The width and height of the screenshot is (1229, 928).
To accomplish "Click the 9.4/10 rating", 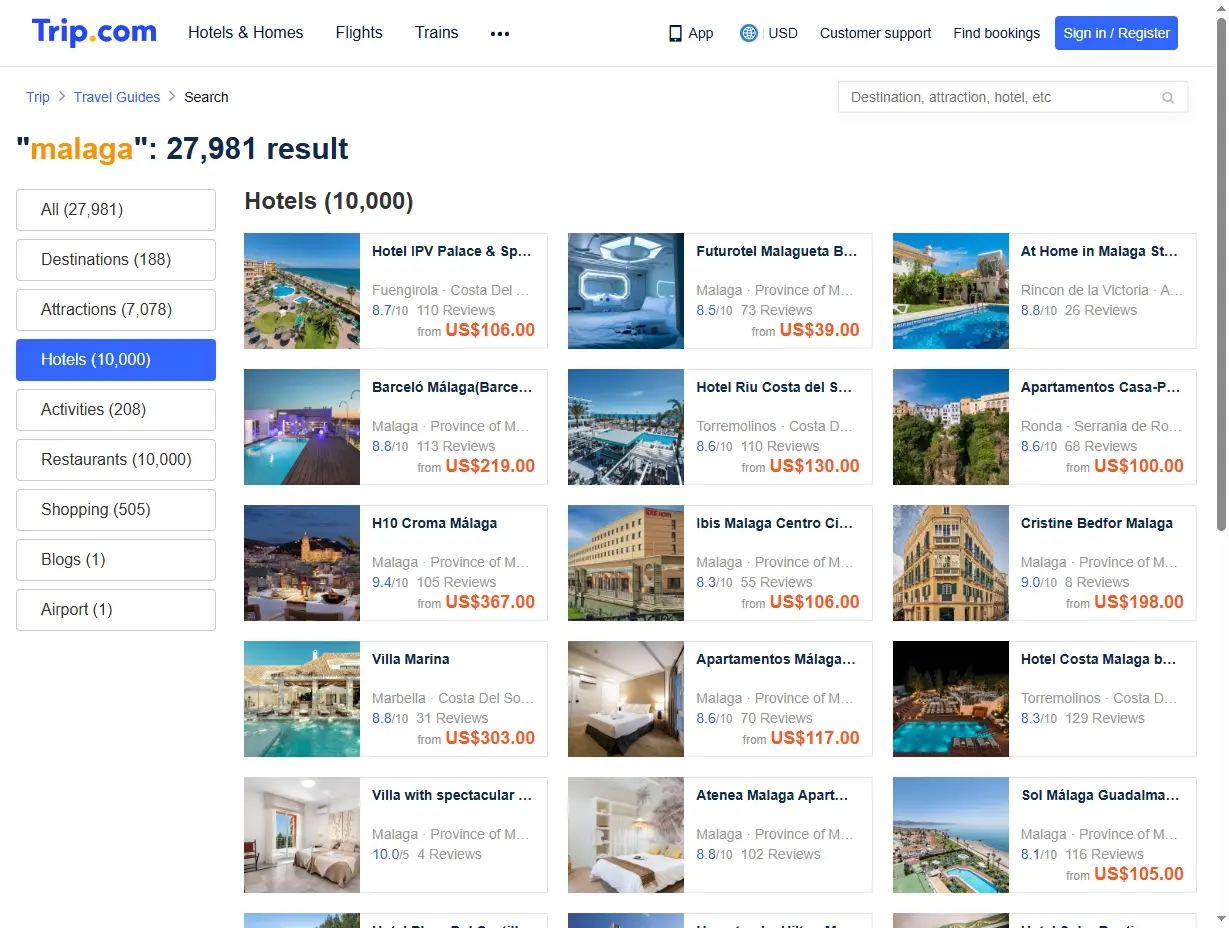I will pos(390,582).
